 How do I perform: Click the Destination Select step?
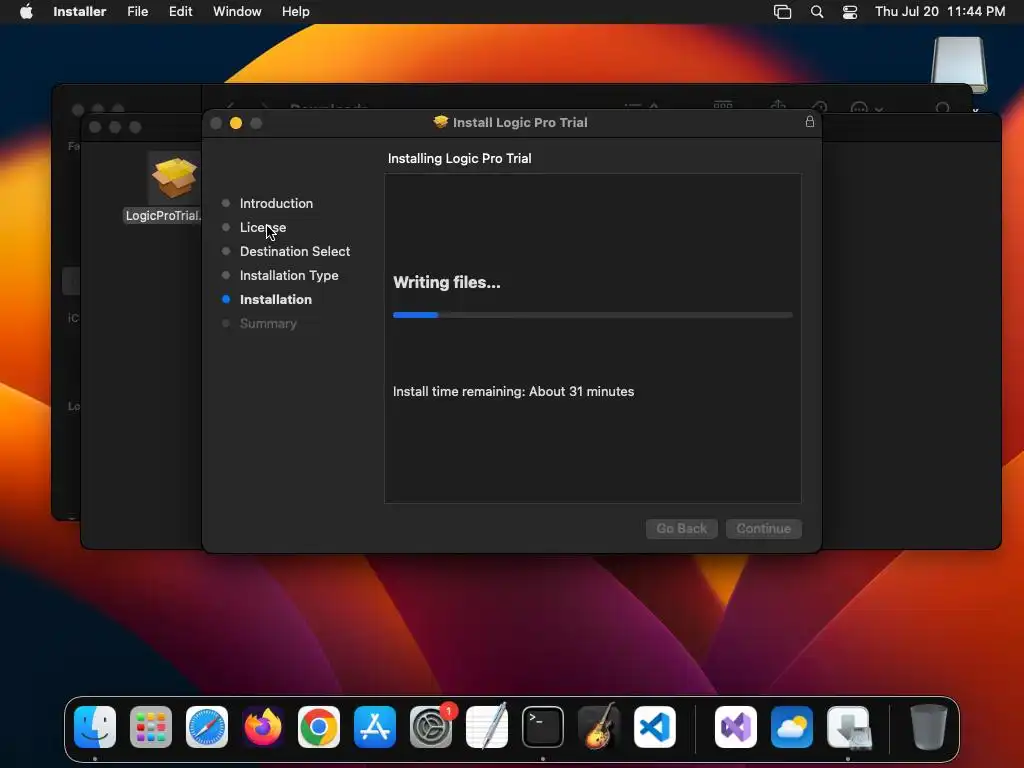click(295, 251)
